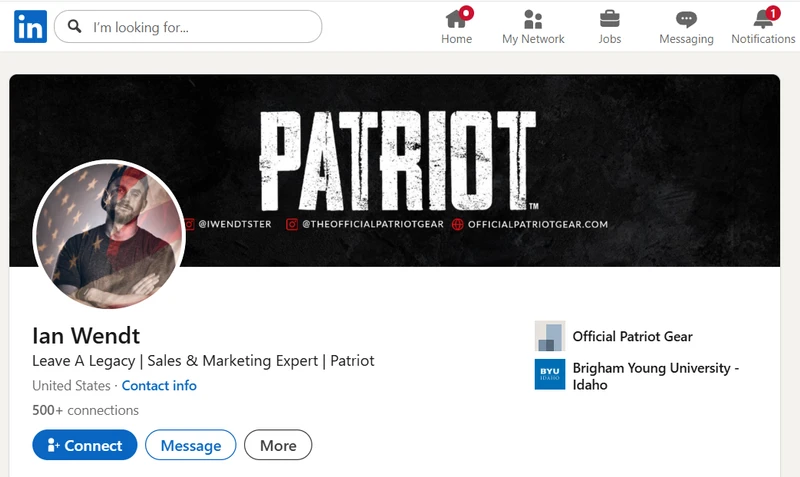Viewport: 800px width, 477px height.
Task: Click the Notifications tab label
Action: (763, 39)
